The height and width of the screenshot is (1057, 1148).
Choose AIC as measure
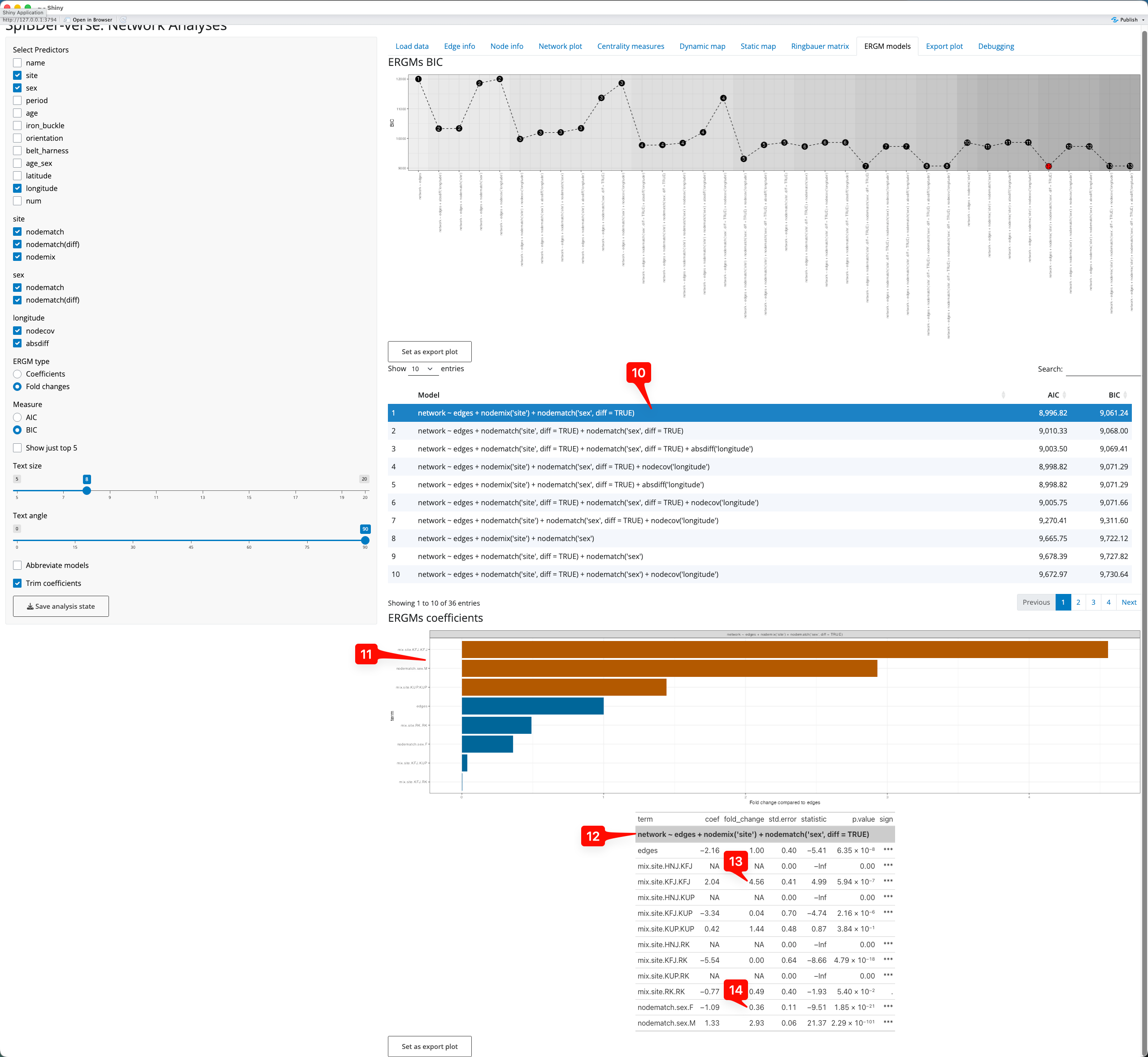(17, 417)
